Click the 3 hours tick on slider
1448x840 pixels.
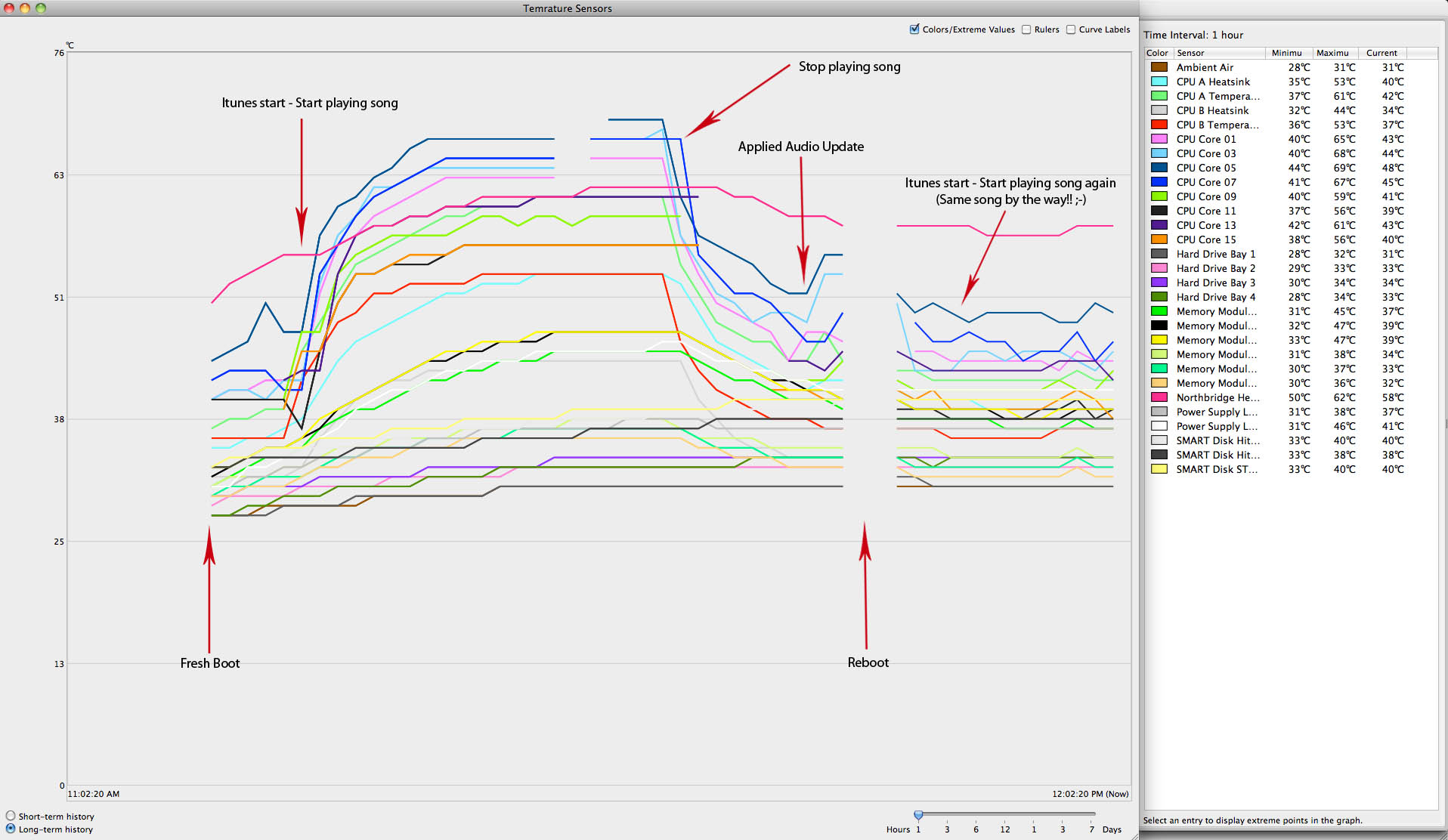[x=947, y=829]
